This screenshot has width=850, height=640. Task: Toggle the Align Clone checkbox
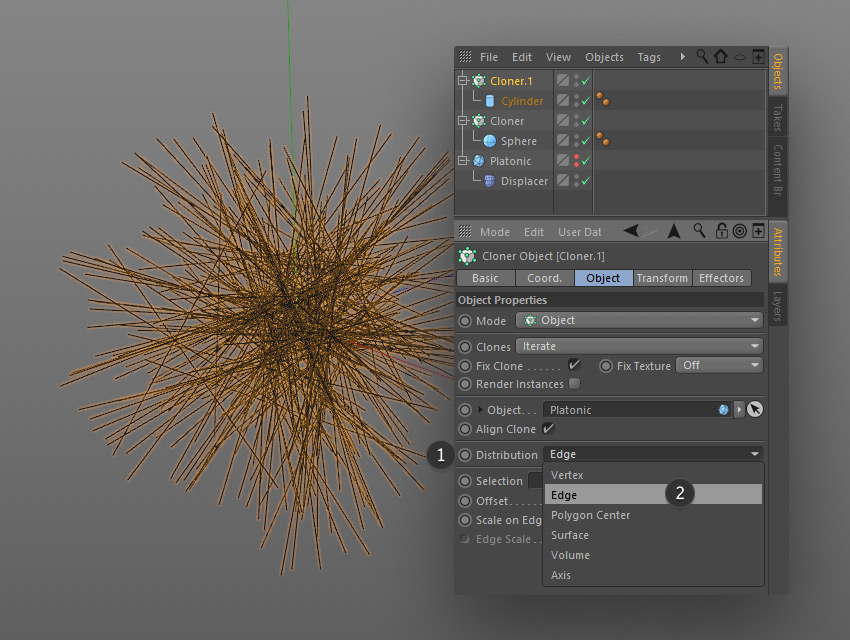pyautogui.click(x=548, y=428)
